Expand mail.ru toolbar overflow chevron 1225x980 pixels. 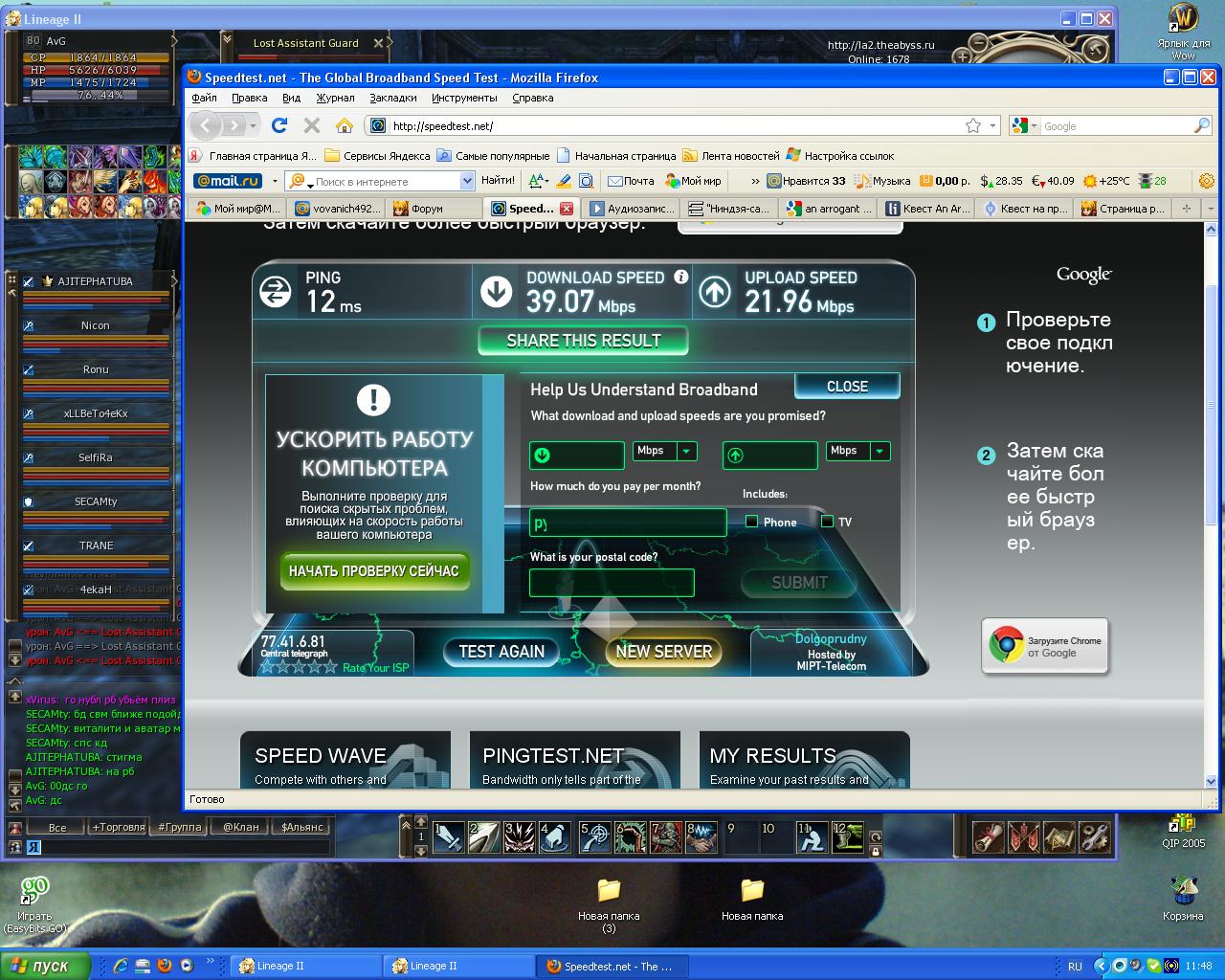tap(755, 181)
